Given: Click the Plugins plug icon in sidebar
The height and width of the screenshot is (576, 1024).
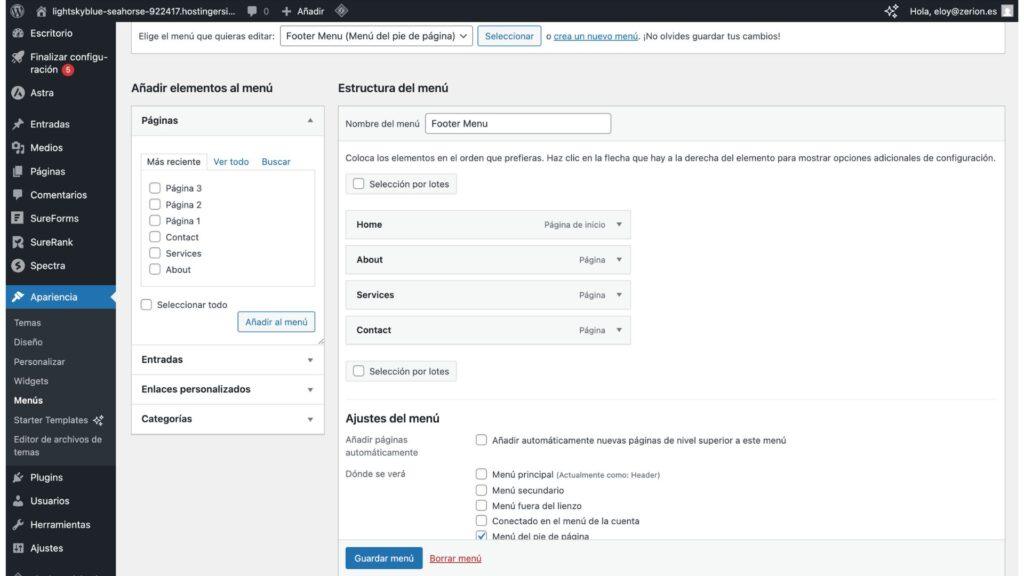Looking at the screenshot, I should point(18,478).
